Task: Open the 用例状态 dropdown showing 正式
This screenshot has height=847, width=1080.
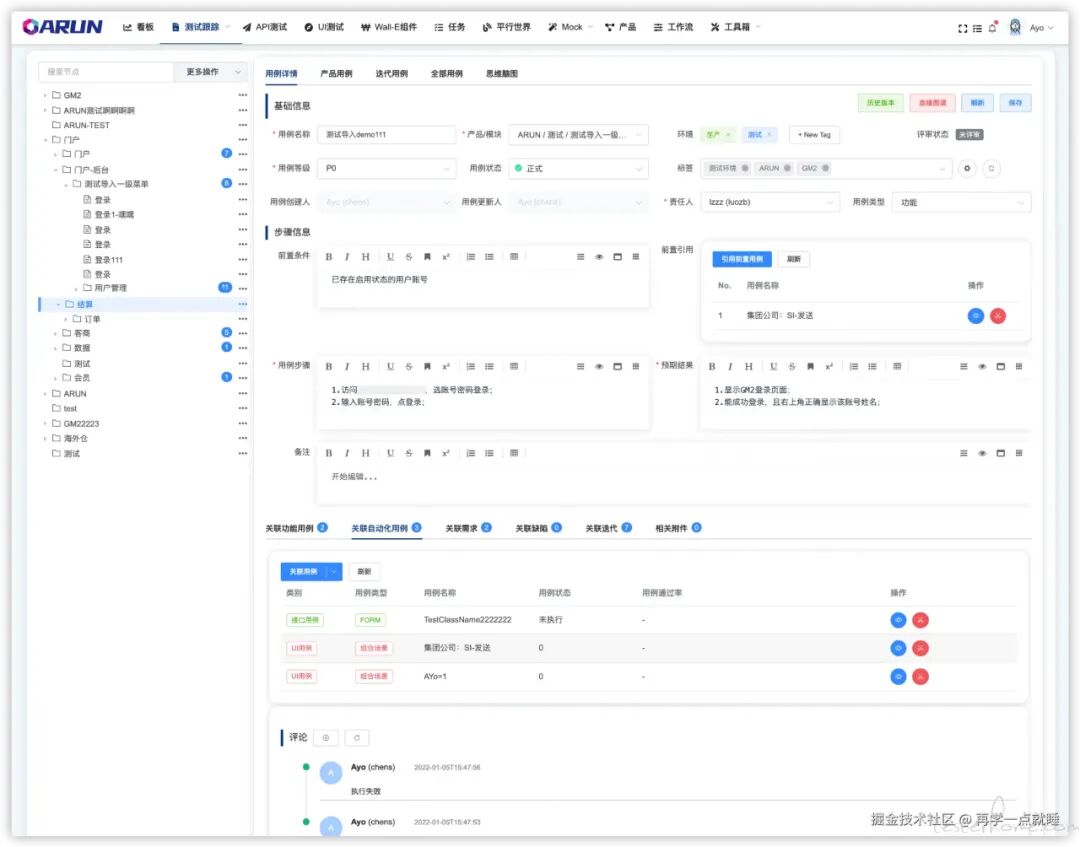Action: pyautogui.click(x=579, y=168)
